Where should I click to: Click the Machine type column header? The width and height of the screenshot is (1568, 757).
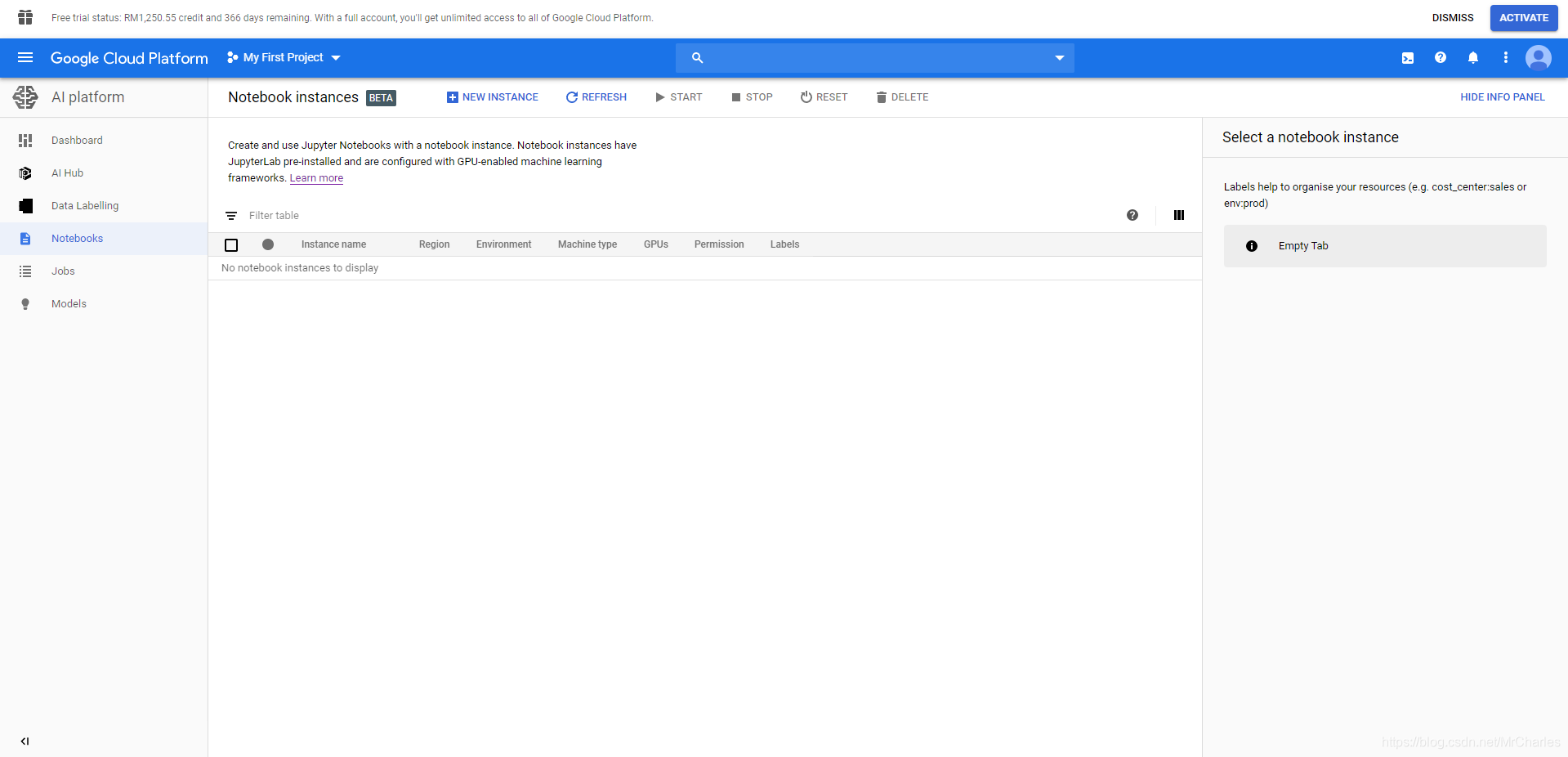(587, 244)
